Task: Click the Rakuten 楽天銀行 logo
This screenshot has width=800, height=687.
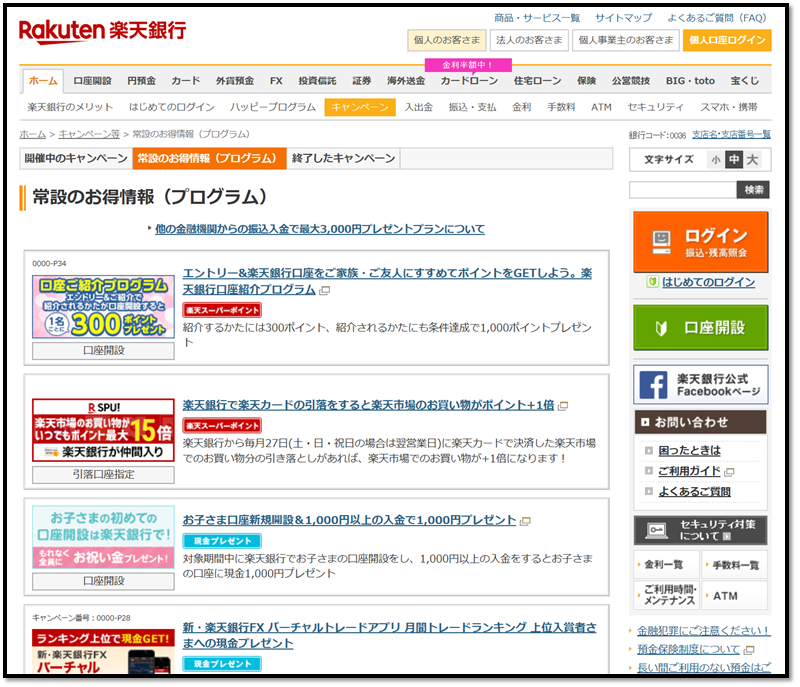Action: click(103, 31)
